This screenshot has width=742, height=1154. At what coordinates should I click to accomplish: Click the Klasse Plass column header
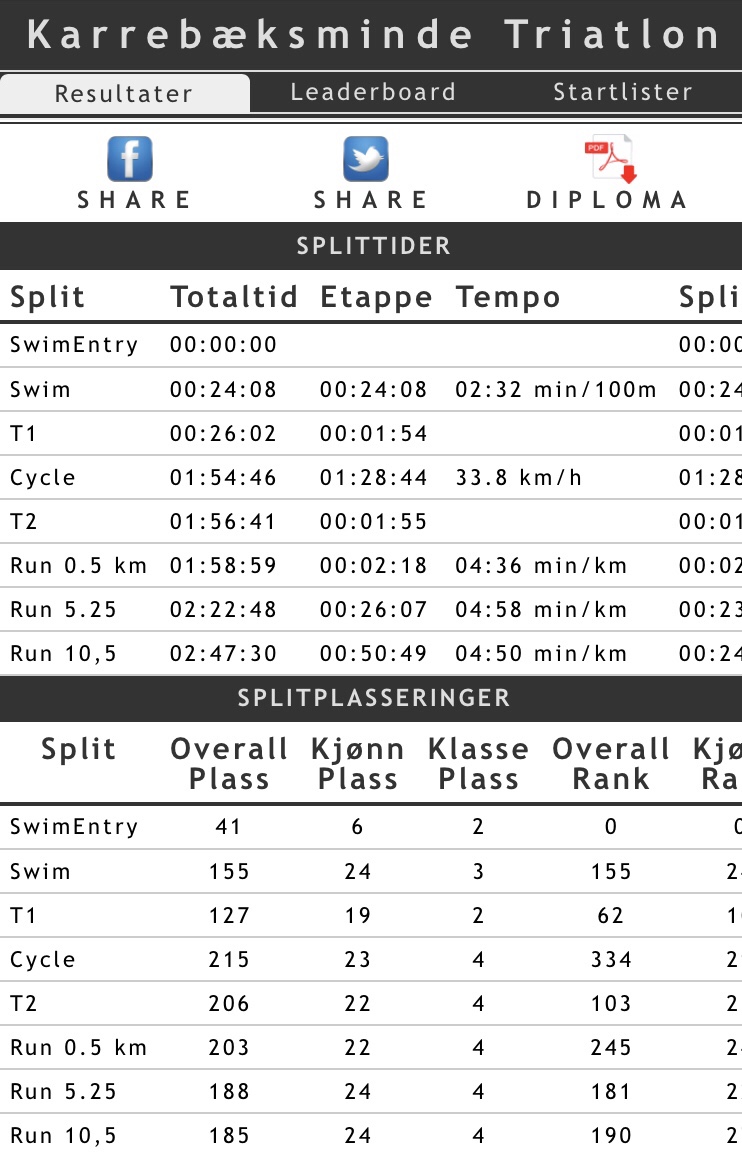pyautogui.click(x=478, y=764)
